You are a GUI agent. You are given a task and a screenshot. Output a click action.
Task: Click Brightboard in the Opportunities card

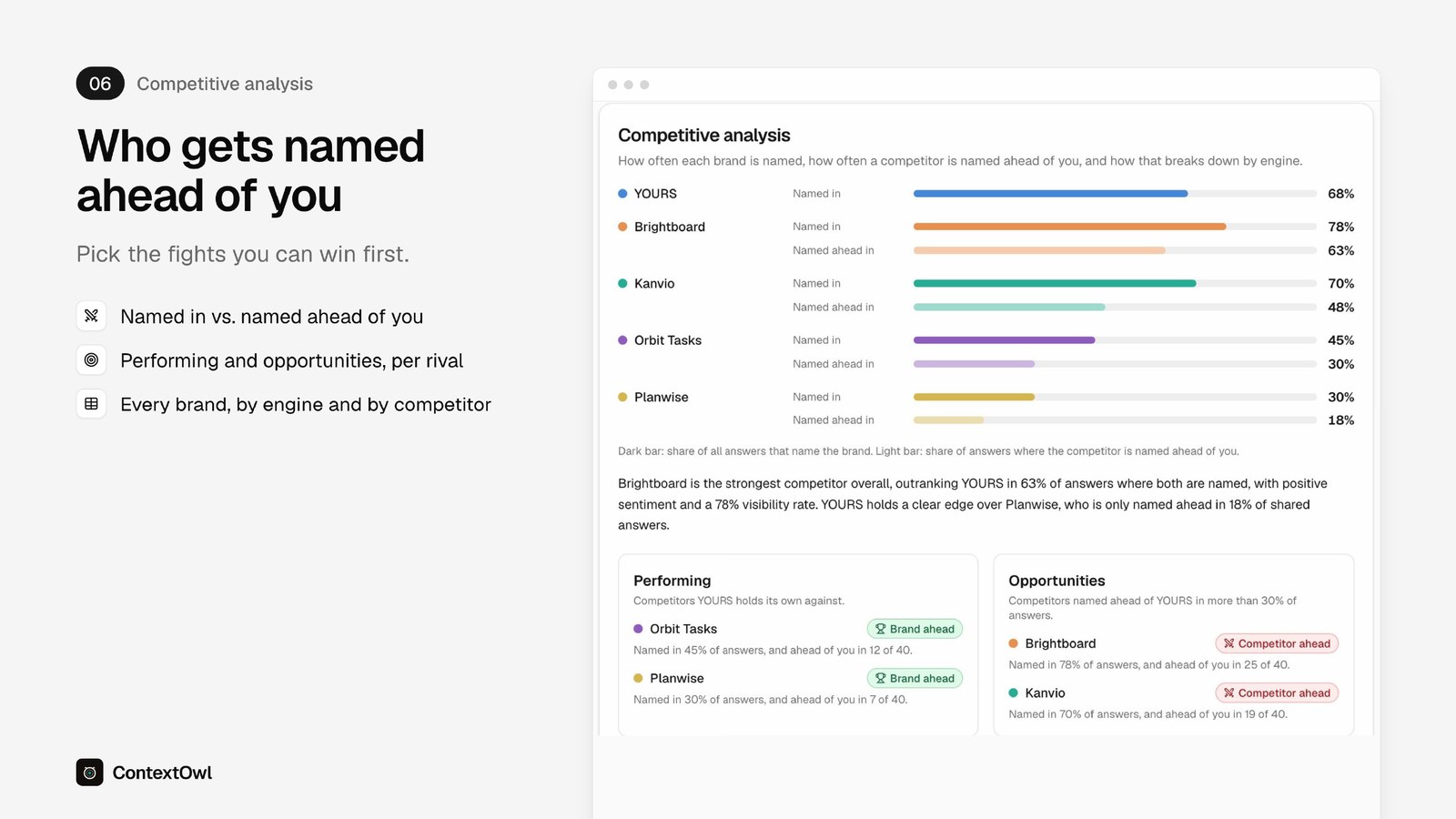coord(1060,643)
